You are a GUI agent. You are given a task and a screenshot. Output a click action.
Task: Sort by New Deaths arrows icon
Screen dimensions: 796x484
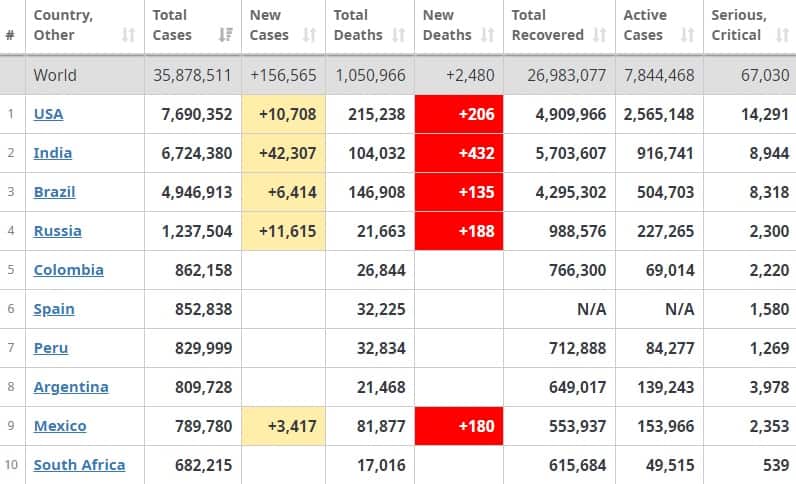click(x=488, y=35)
